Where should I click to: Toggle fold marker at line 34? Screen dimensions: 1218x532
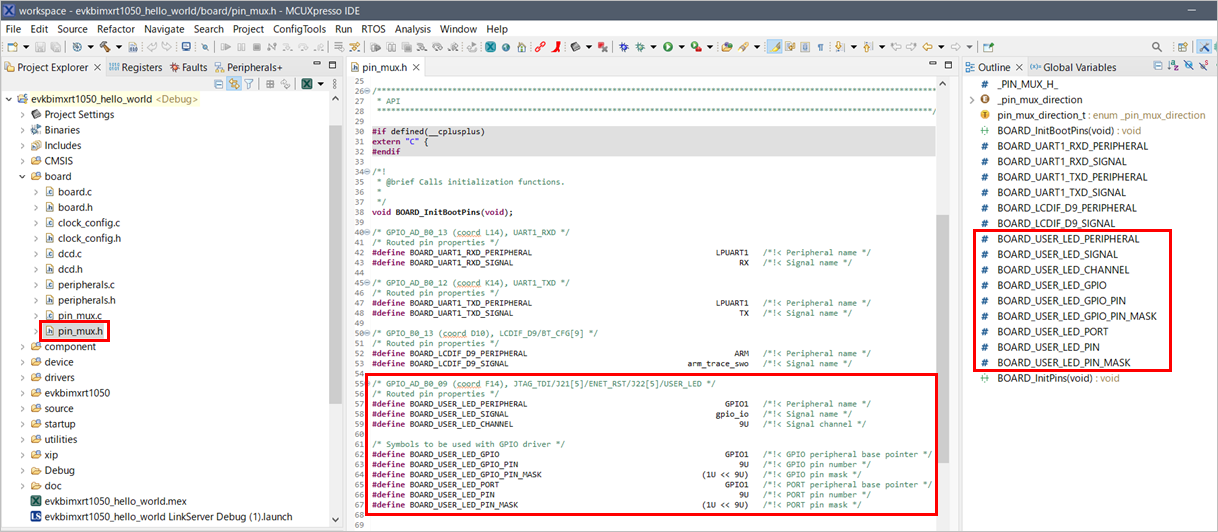point(366,172)
